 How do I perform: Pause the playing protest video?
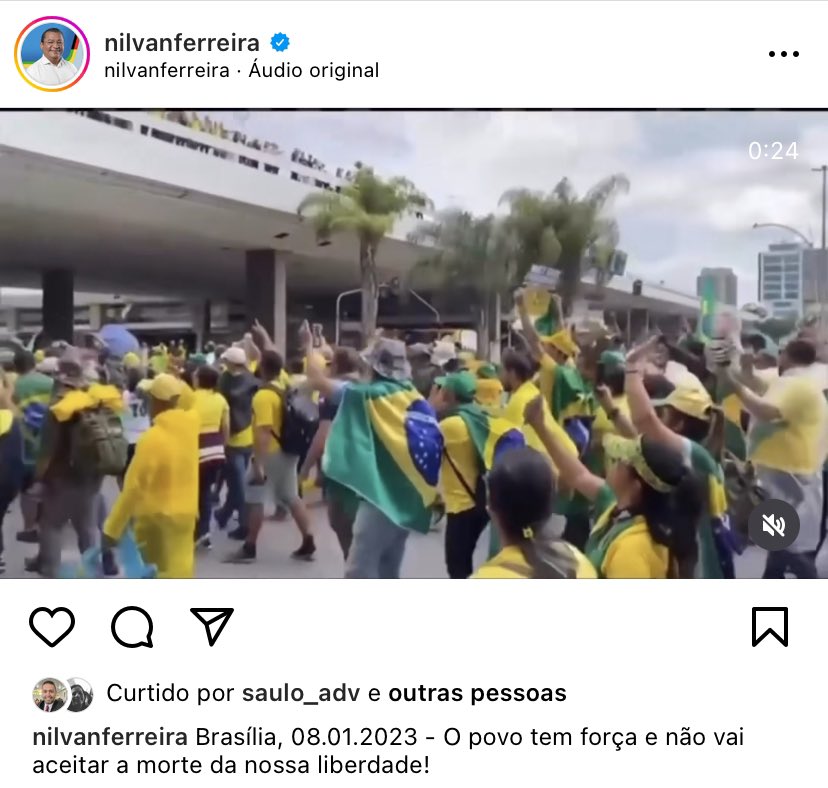[414, 344]
